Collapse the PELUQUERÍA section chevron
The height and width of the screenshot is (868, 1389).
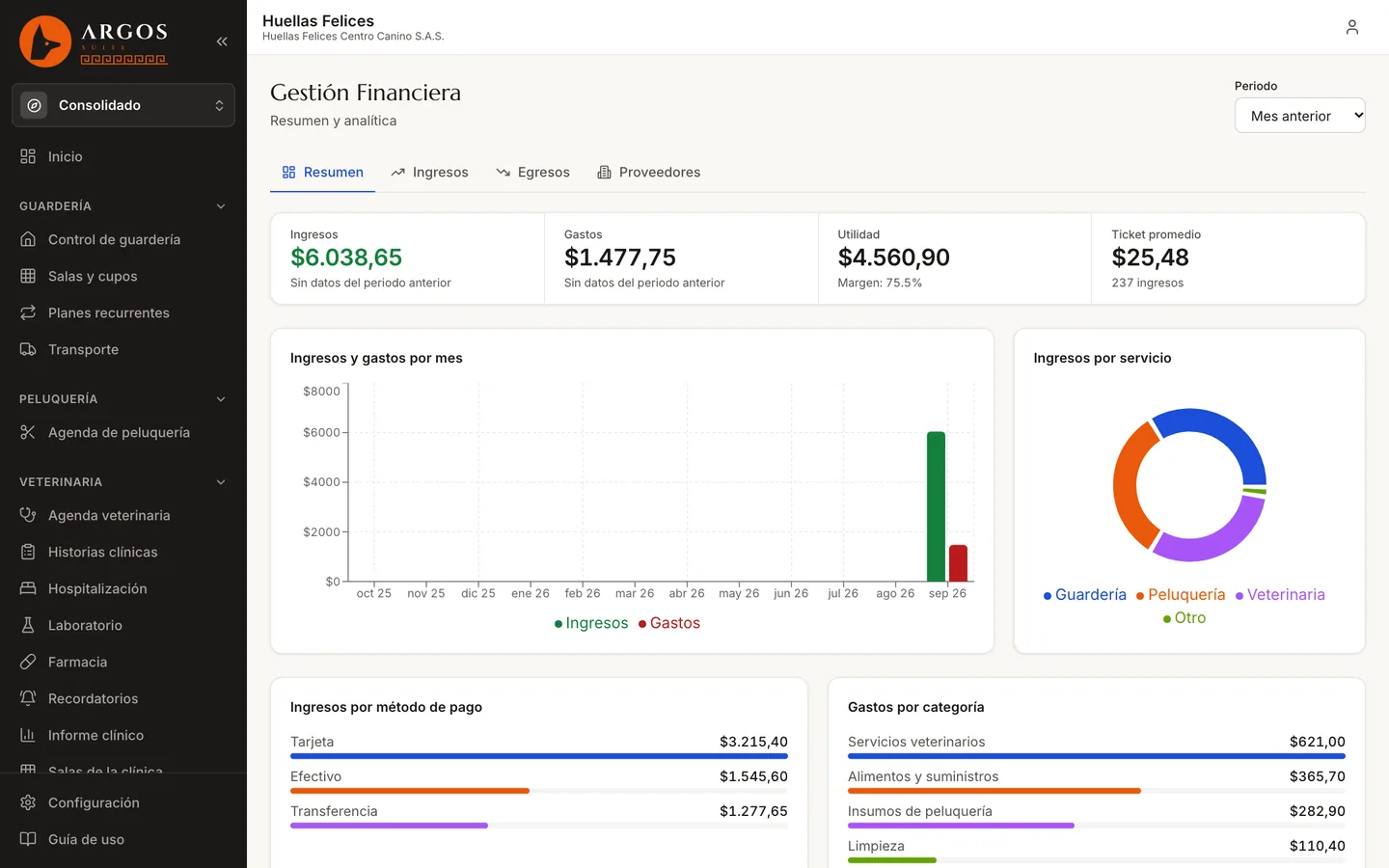pyautogui.click(x=221, y=399)
